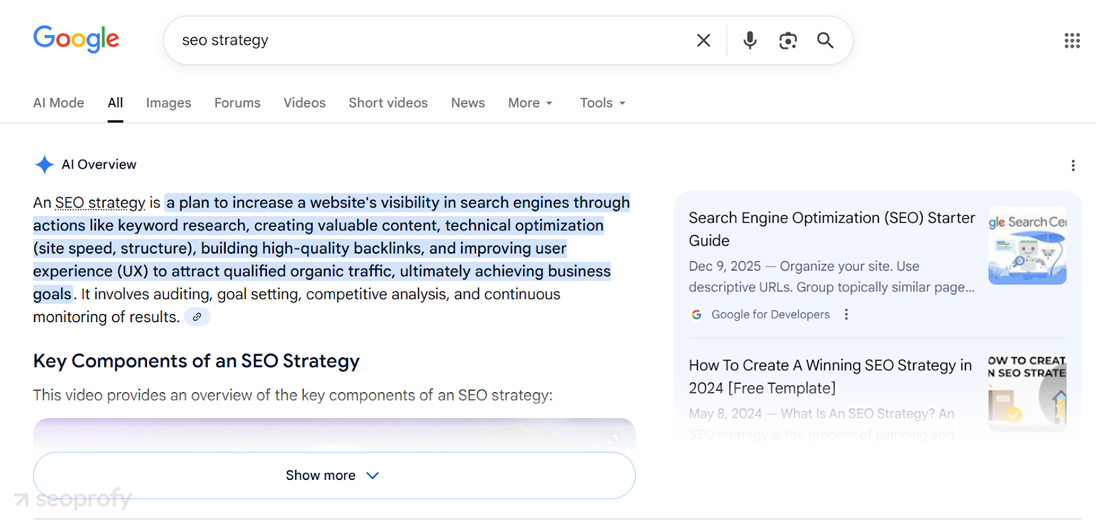
Task: Click the magnifying glass search icon
Action: [825, 41]
